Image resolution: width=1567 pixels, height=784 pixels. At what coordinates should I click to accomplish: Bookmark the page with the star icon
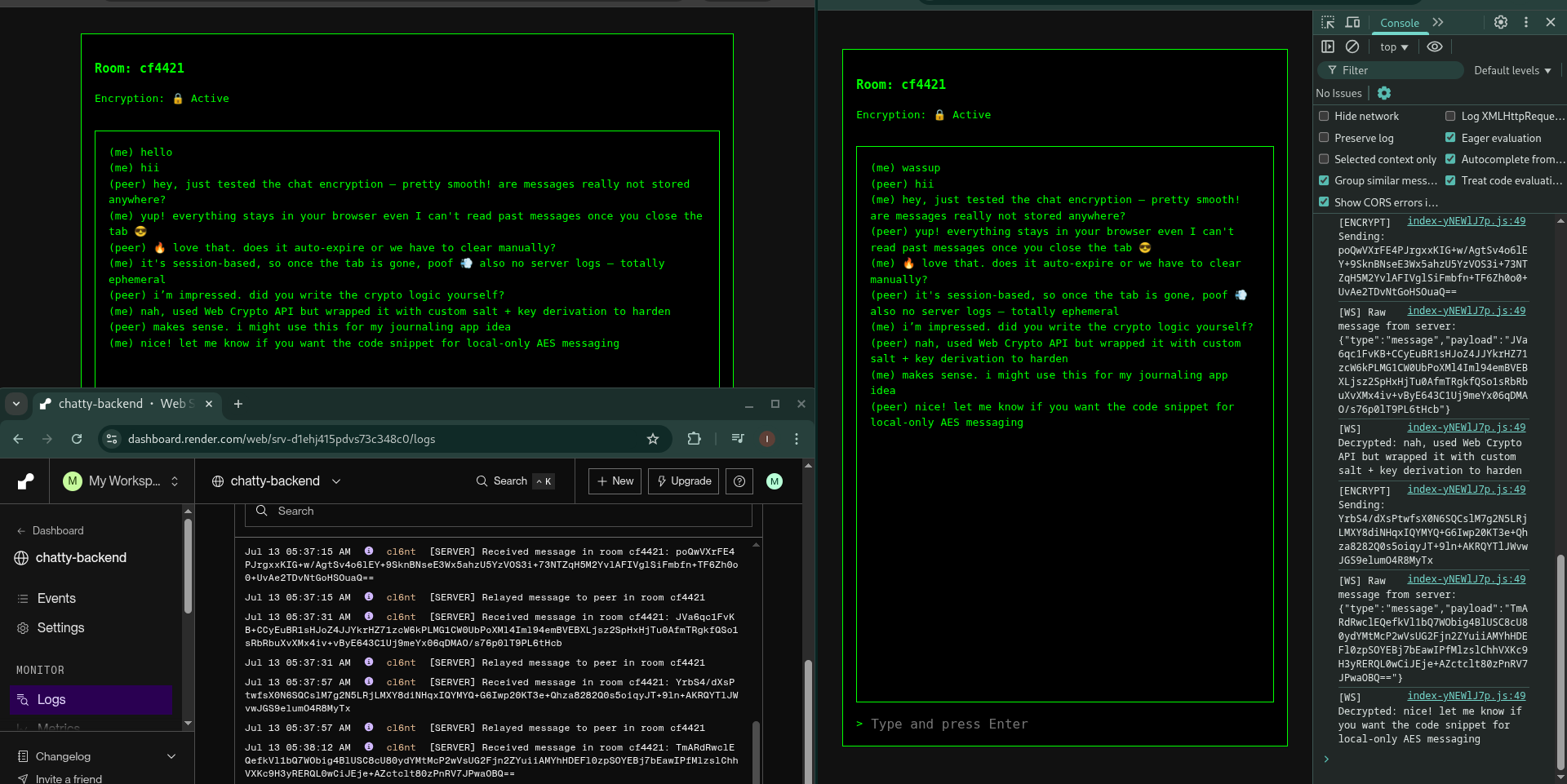pos(653,439)
